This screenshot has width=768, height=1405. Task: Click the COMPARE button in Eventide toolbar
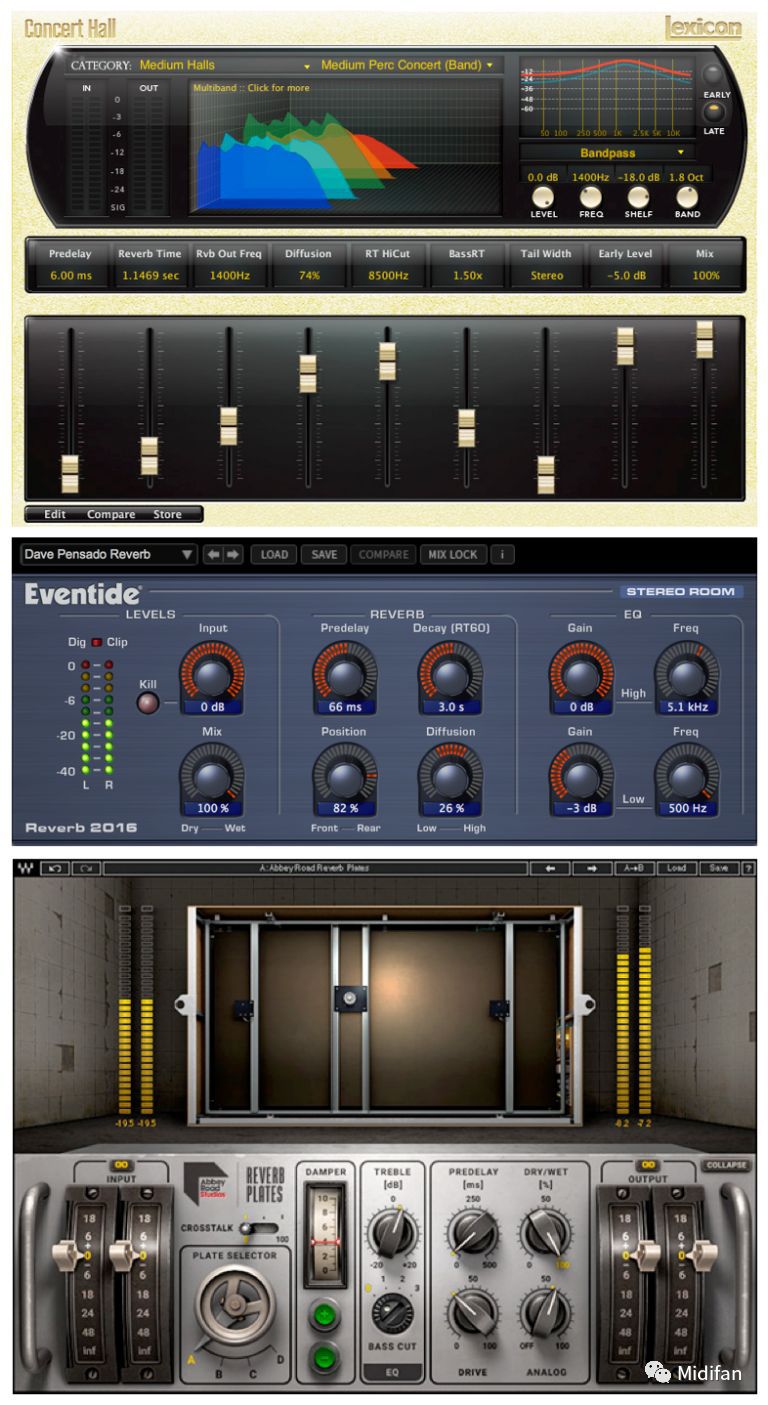click(x=384, y=554)
